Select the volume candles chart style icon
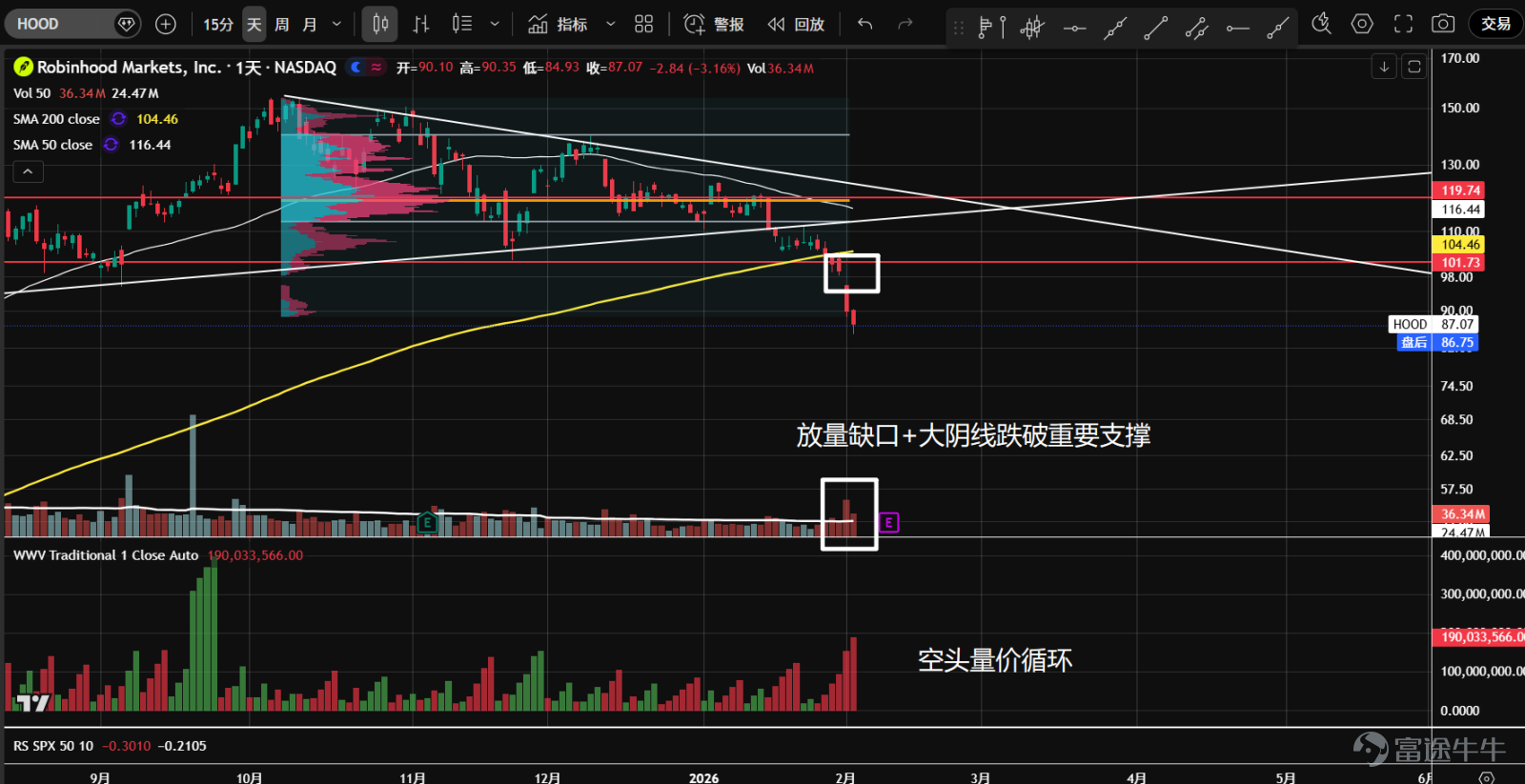The image size is (1525, 784). click(x=462, y=24)
